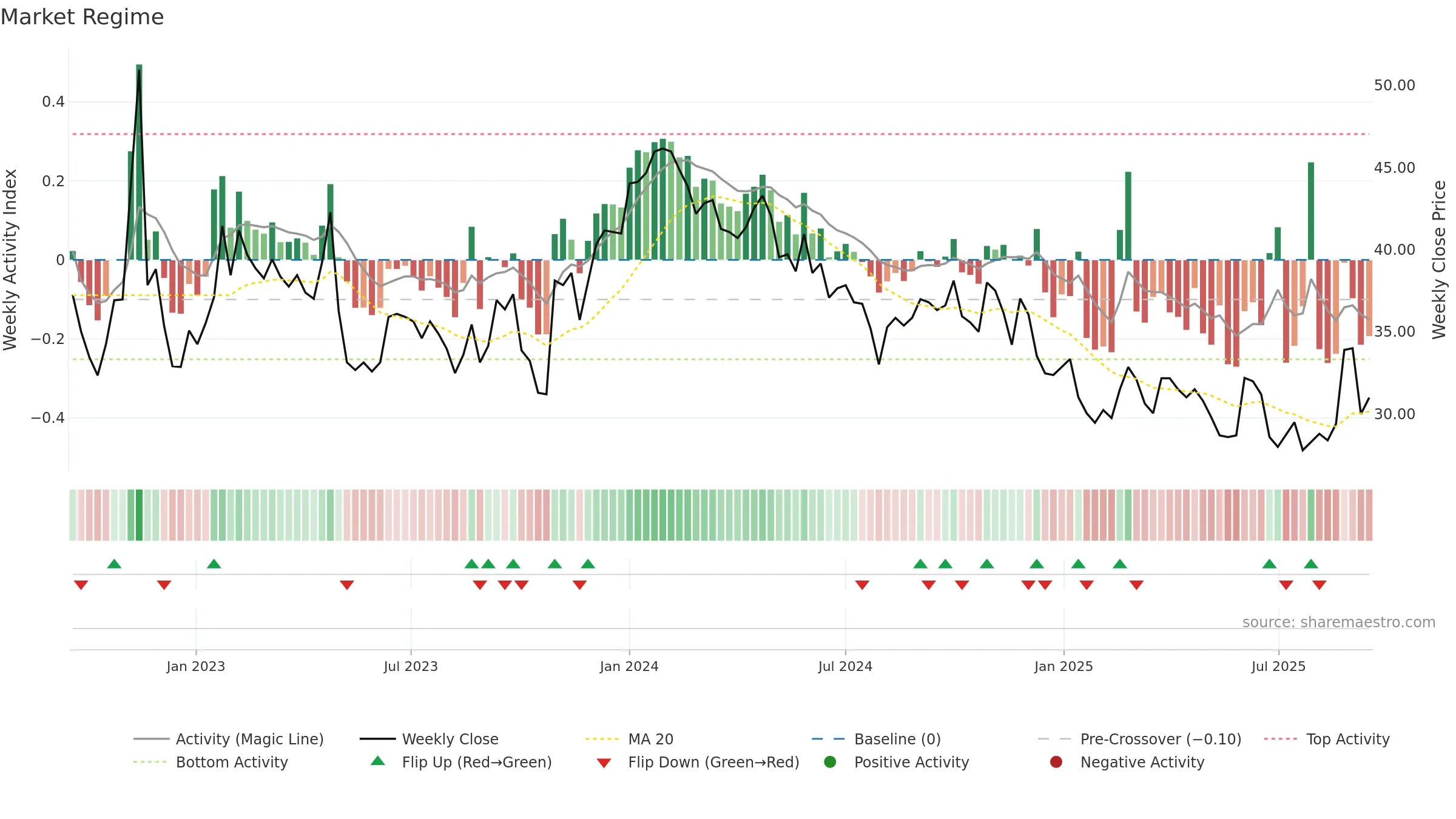The height and width of the screenshot is (819, 1456).
Task: Select the Positive Activity legend label
Action: (x=911, y=762)
